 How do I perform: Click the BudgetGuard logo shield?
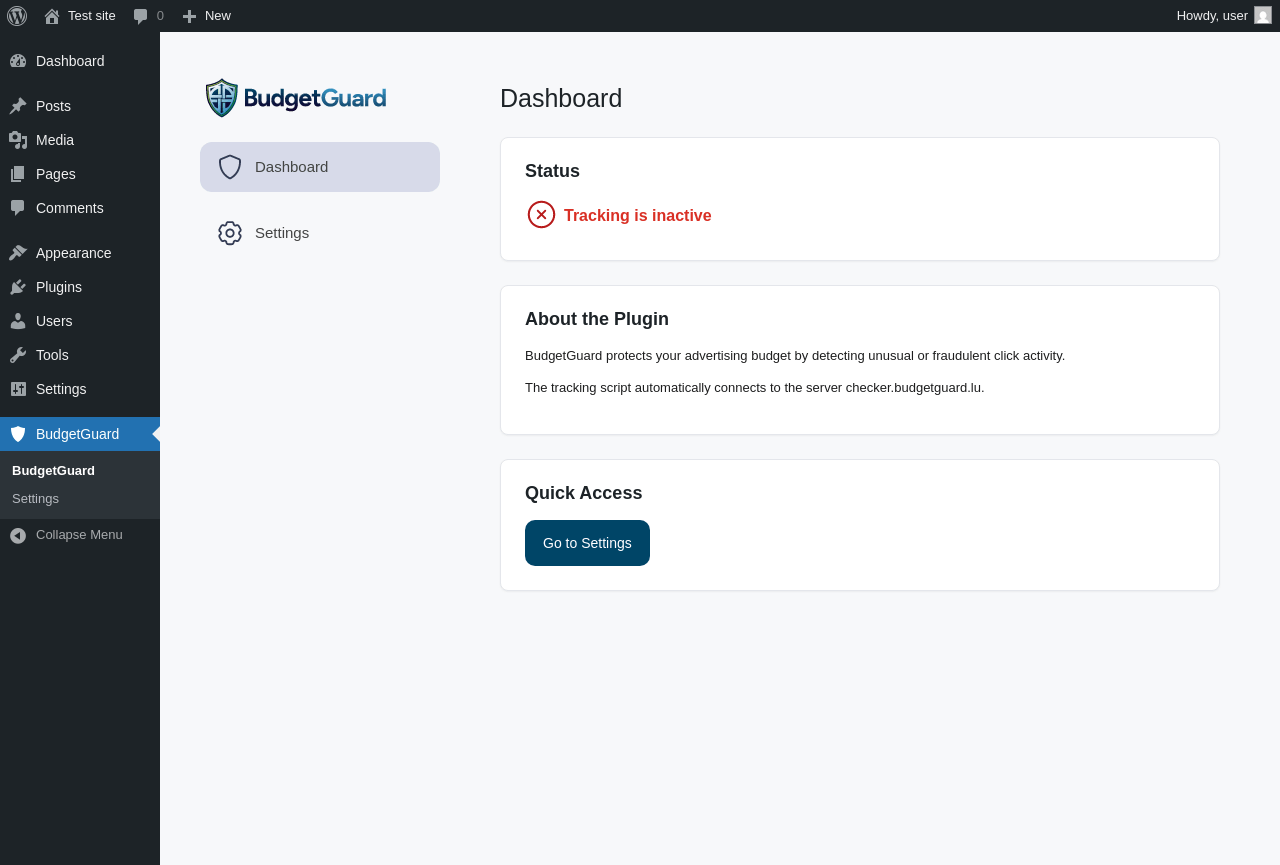[x=222, y=98]
